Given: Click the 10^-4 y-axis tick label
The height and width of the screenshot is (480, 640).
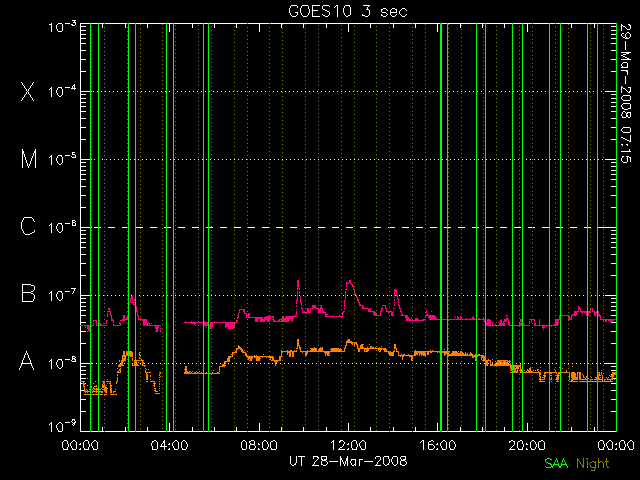Looking at the screenshot, I should point(62,92).
